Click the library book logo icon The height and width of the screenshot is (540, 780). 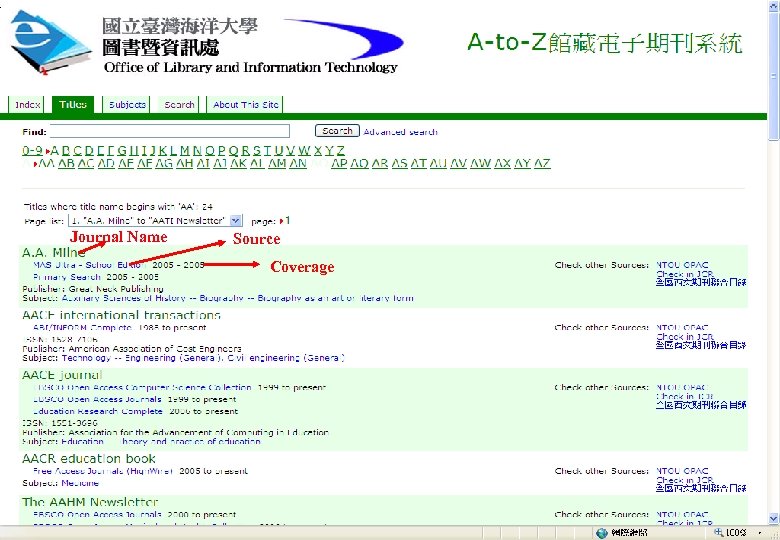pos(50,42)
